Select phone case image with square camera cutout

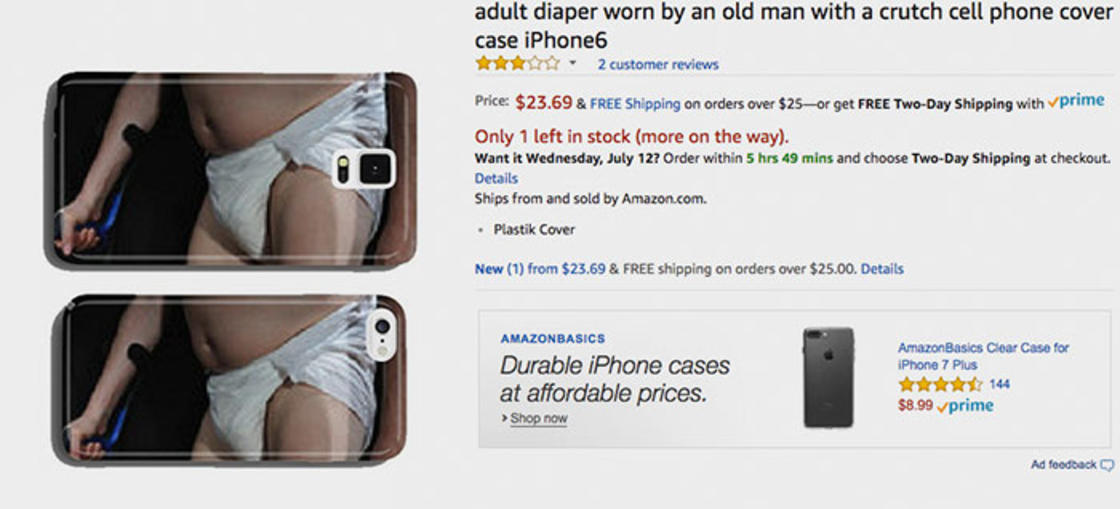coord(230,170)
